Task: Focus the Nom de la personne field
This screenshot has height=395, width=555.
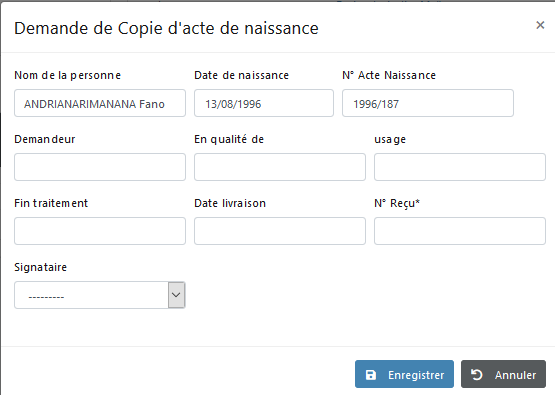Action: tap(100, 103)
